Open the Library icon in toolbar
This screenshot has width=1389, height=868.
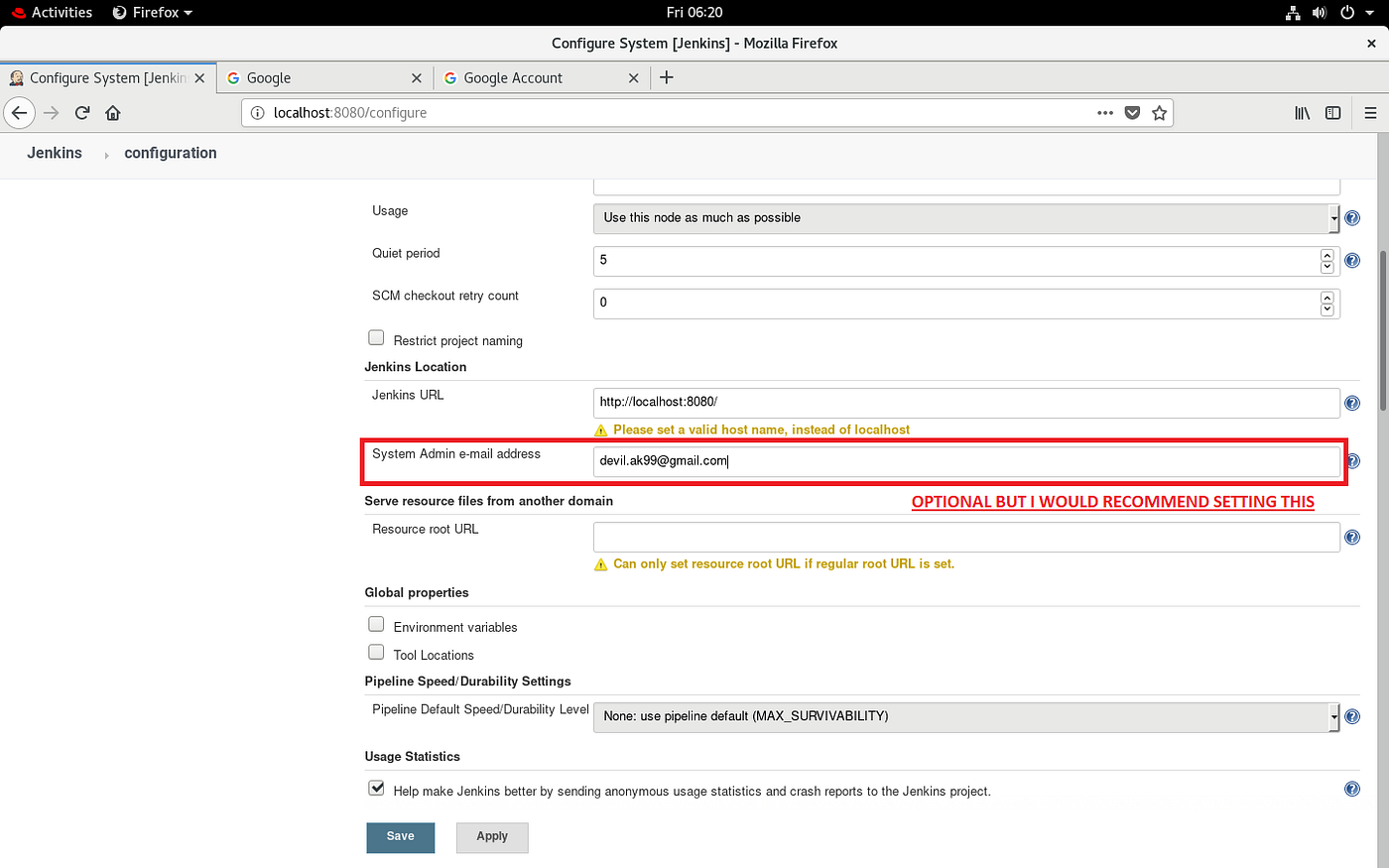point(1303,113)
